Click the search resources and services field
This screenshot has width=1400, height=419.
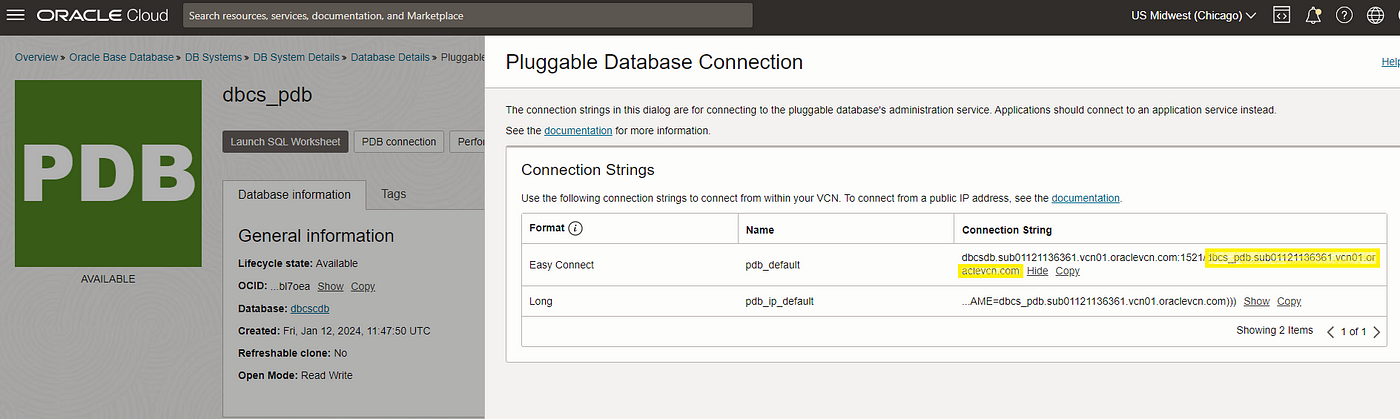(x=468, y=15)
